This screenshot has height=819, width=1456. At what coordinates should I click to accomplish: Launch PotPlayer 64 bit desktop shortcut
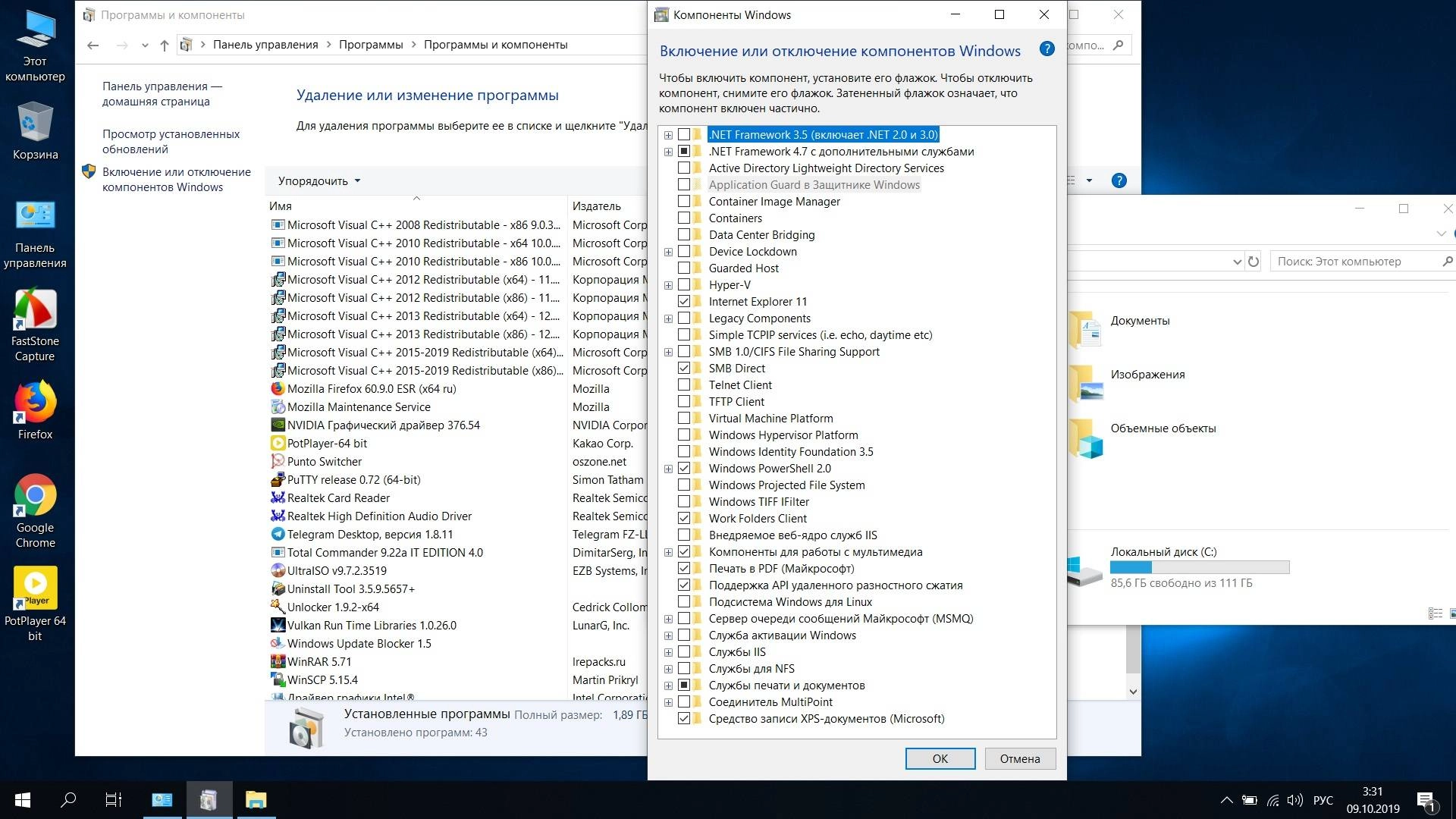tap(35, 604)
